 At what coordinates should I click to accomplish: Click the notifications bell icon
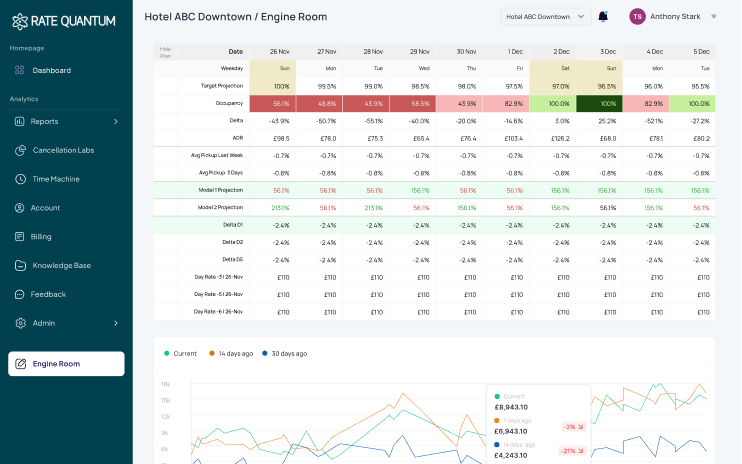[603, 16]
